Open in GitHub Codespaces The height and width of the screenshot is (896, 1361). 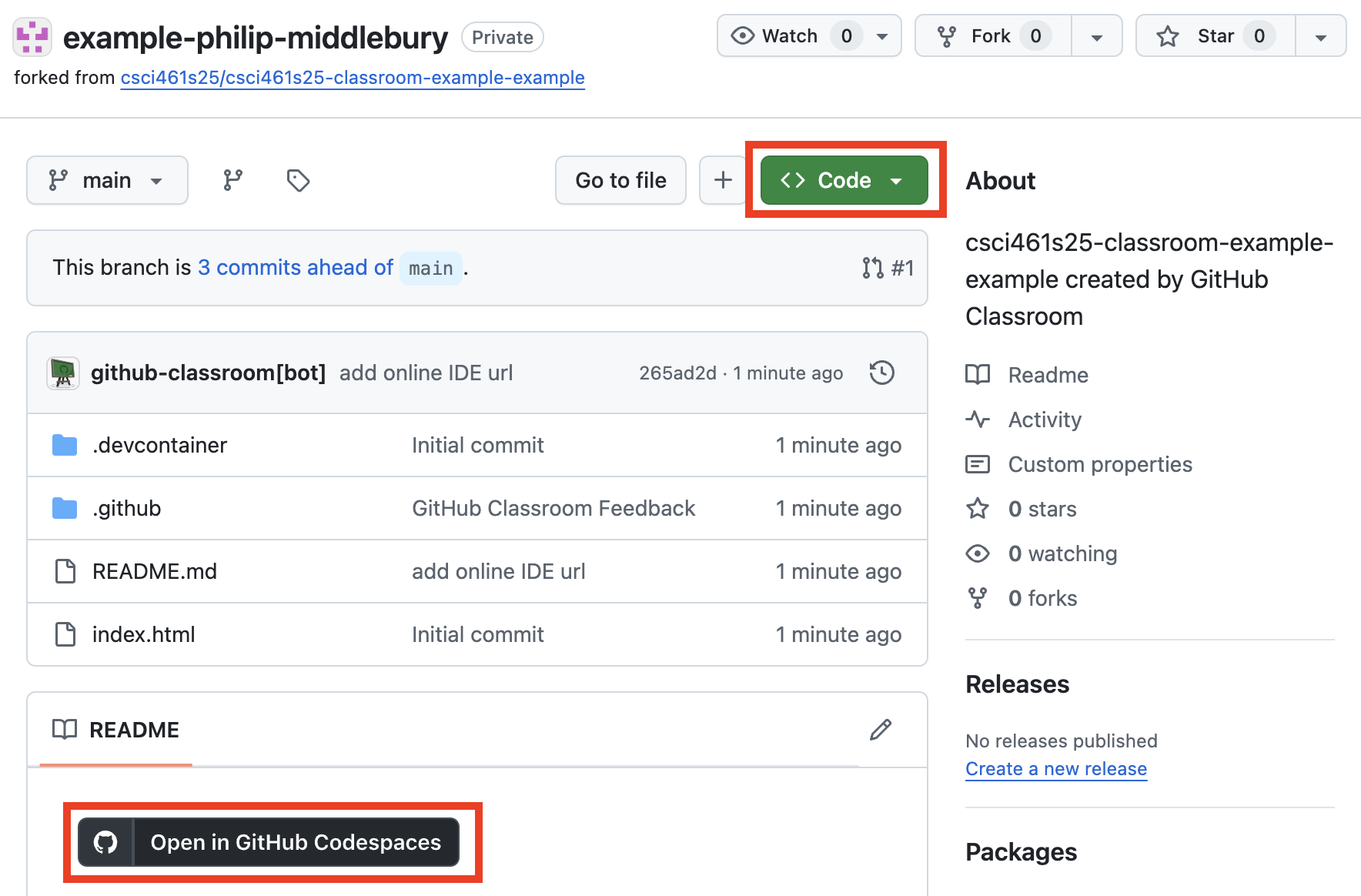point(269,842)
